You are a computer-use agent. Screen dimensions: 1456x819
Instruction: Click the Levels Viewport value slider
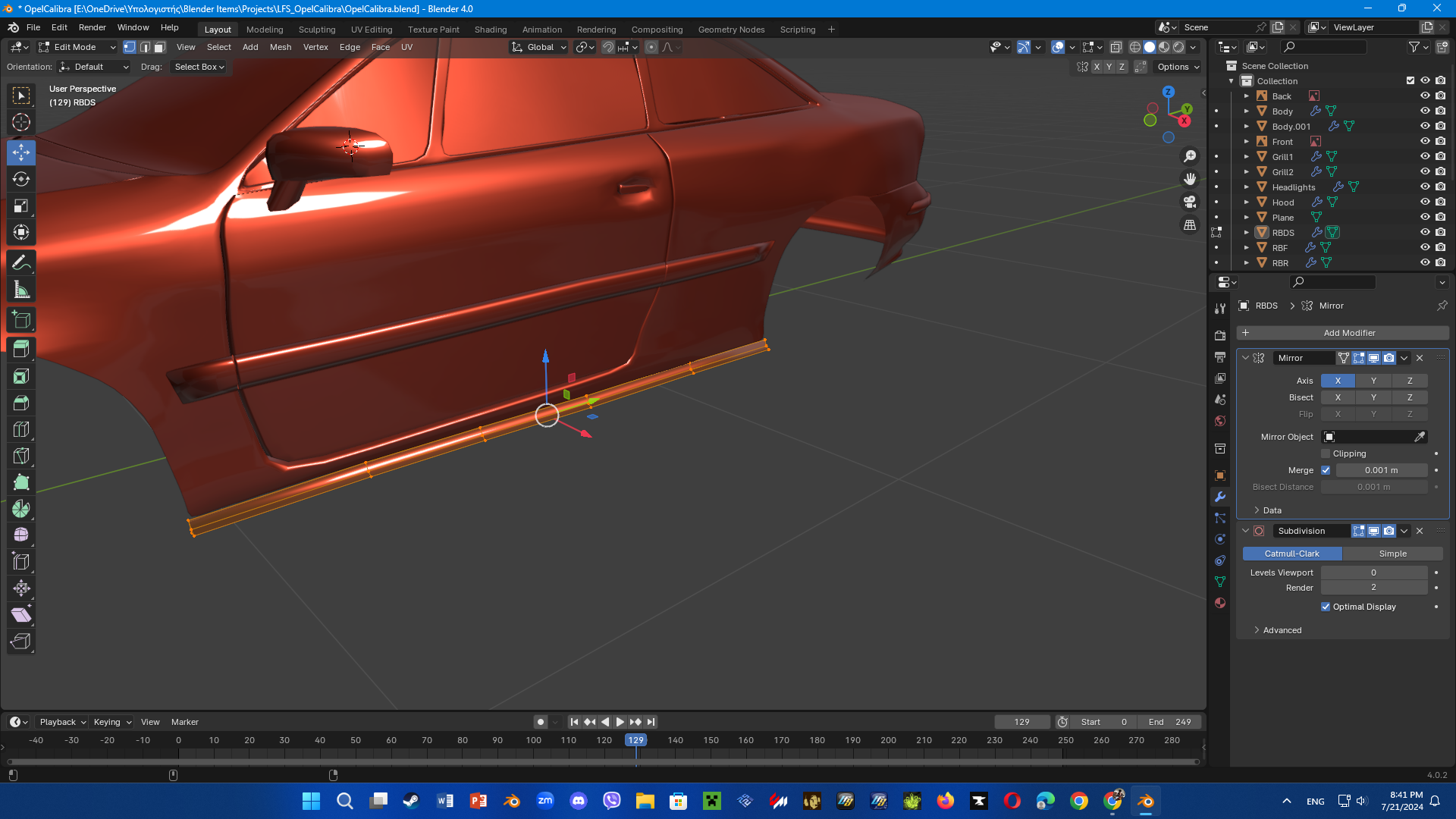coord(1373,573)
